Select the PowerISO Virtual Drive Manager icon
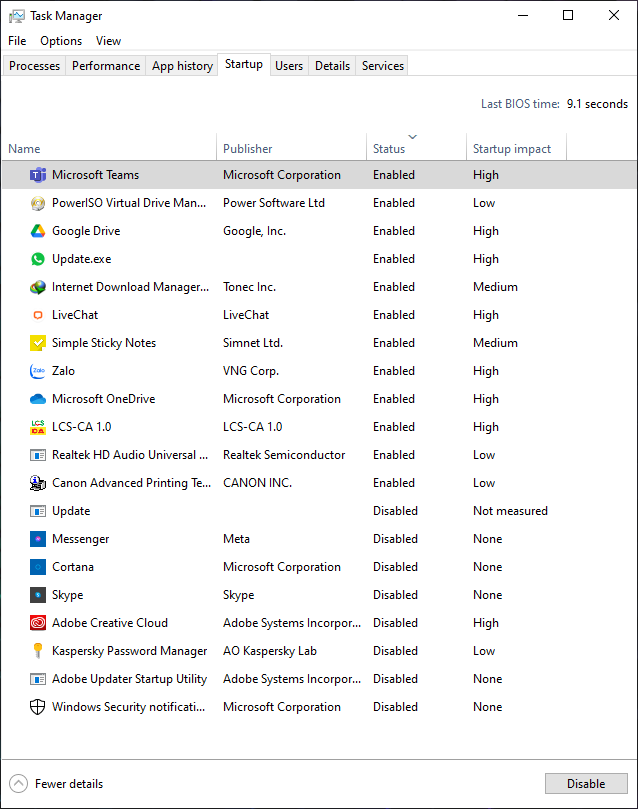Image resolution: width=638 pixels, height=809 pixels. click(38, 203)
